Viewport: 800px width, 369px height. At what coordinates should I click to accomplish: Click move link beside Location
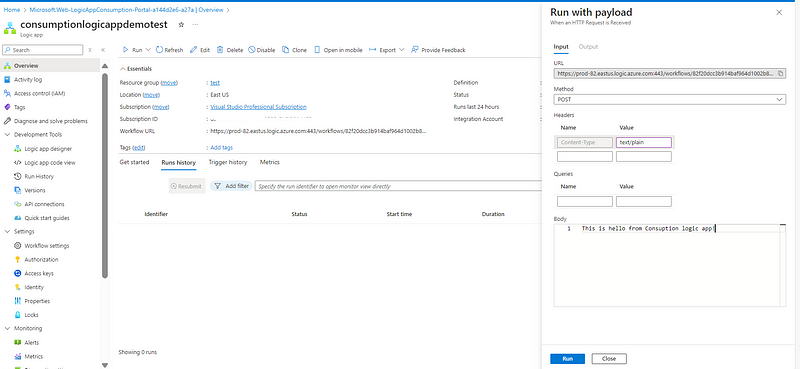[x=151, y=95]
